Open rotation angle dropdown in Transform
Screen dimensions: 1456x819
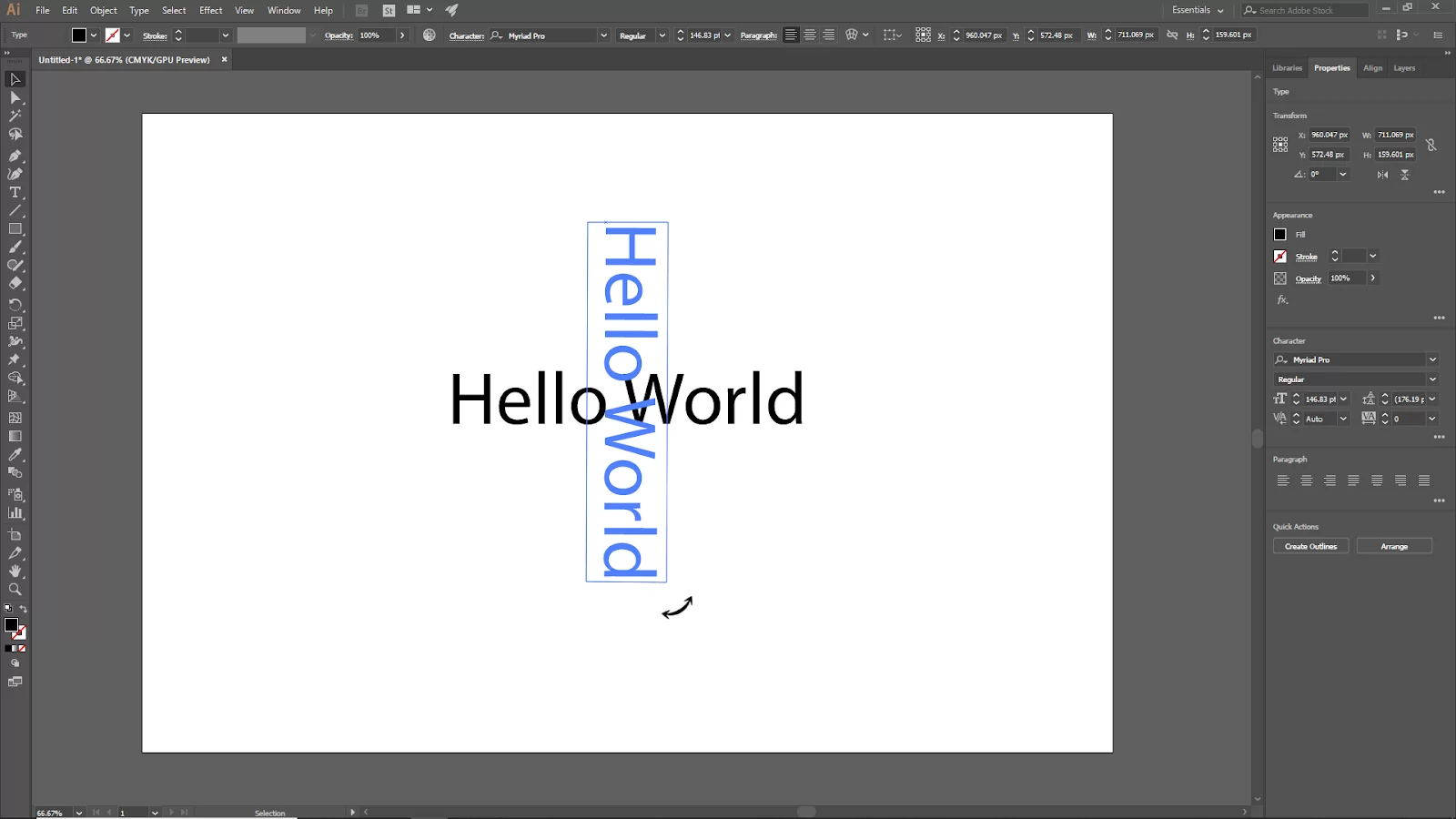pyautogui.click(x=1343, y=174)
